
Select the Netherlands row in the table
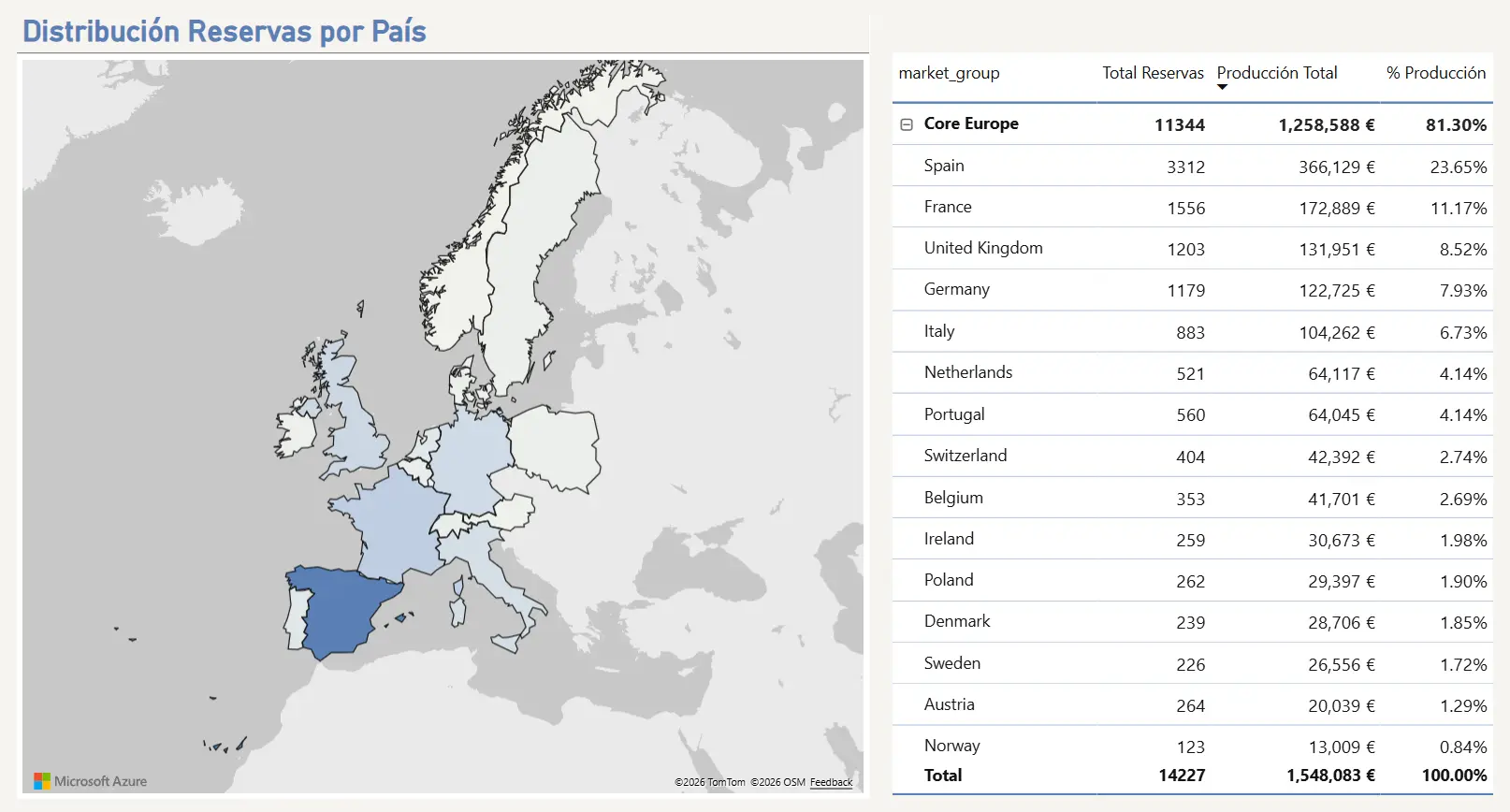click(x=1193, y=372)
